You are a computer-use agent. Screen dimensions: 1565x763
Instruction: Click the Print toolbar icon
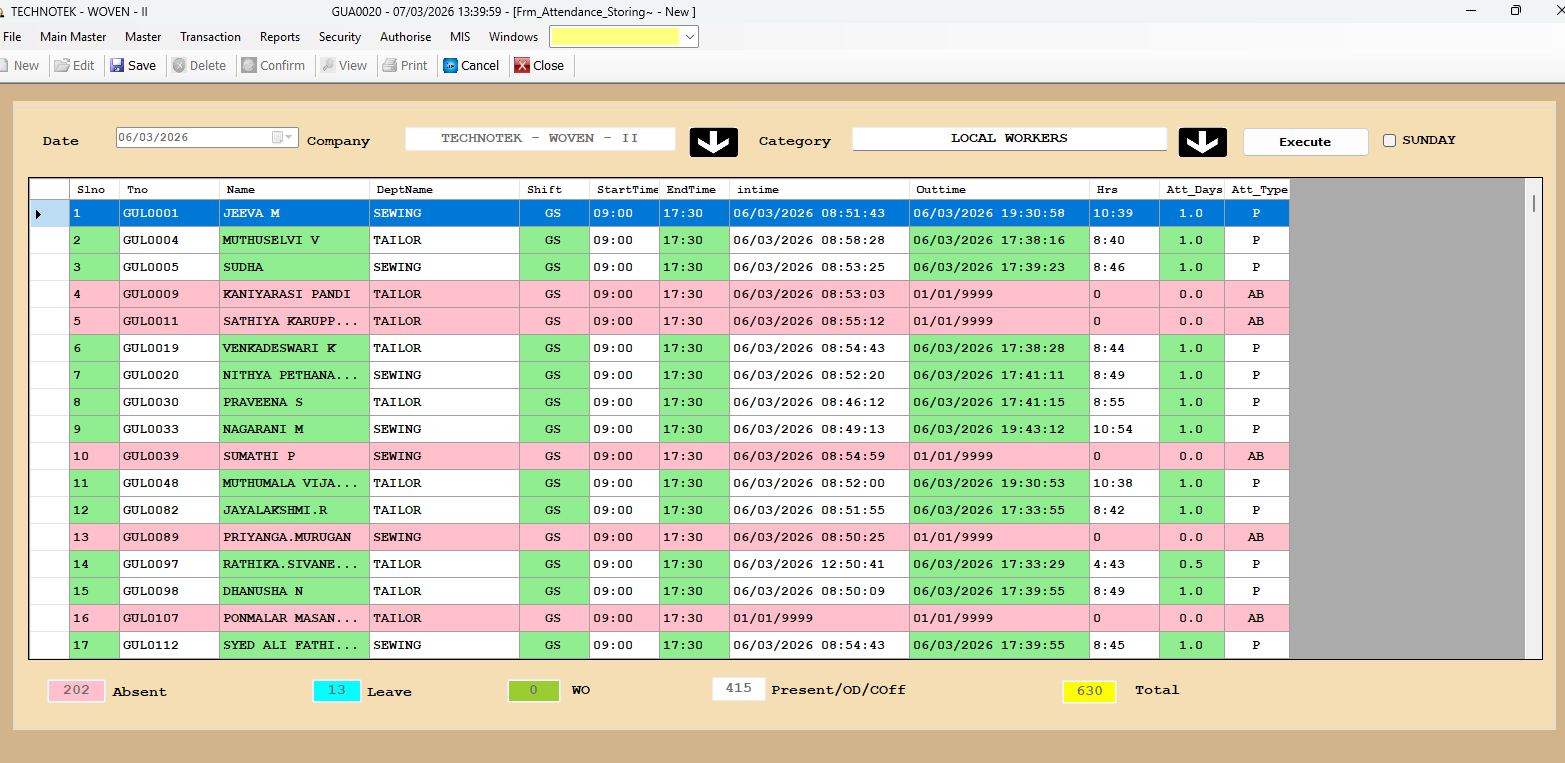(x=390, y=66)
